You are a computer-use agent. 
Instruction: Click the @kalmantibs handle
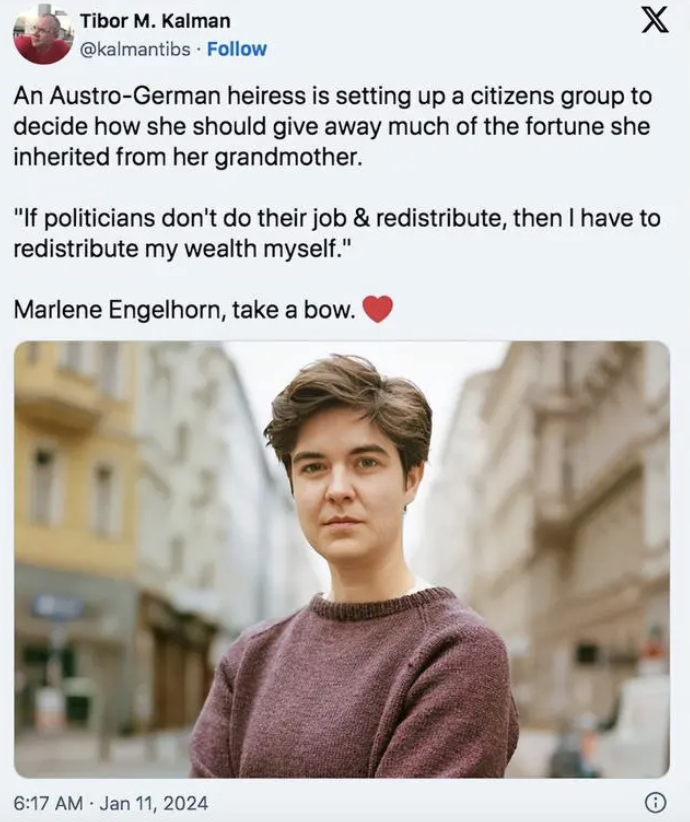(x=135, y=49)
